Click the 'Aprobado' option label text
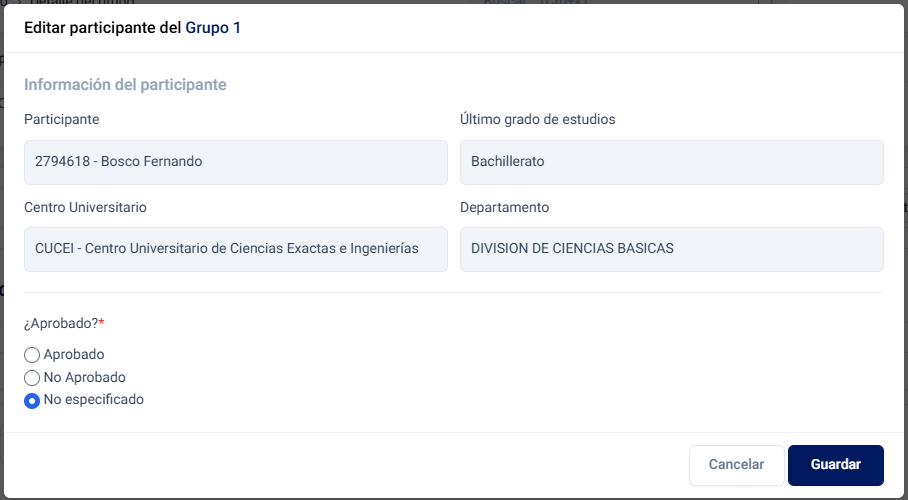 74,354
